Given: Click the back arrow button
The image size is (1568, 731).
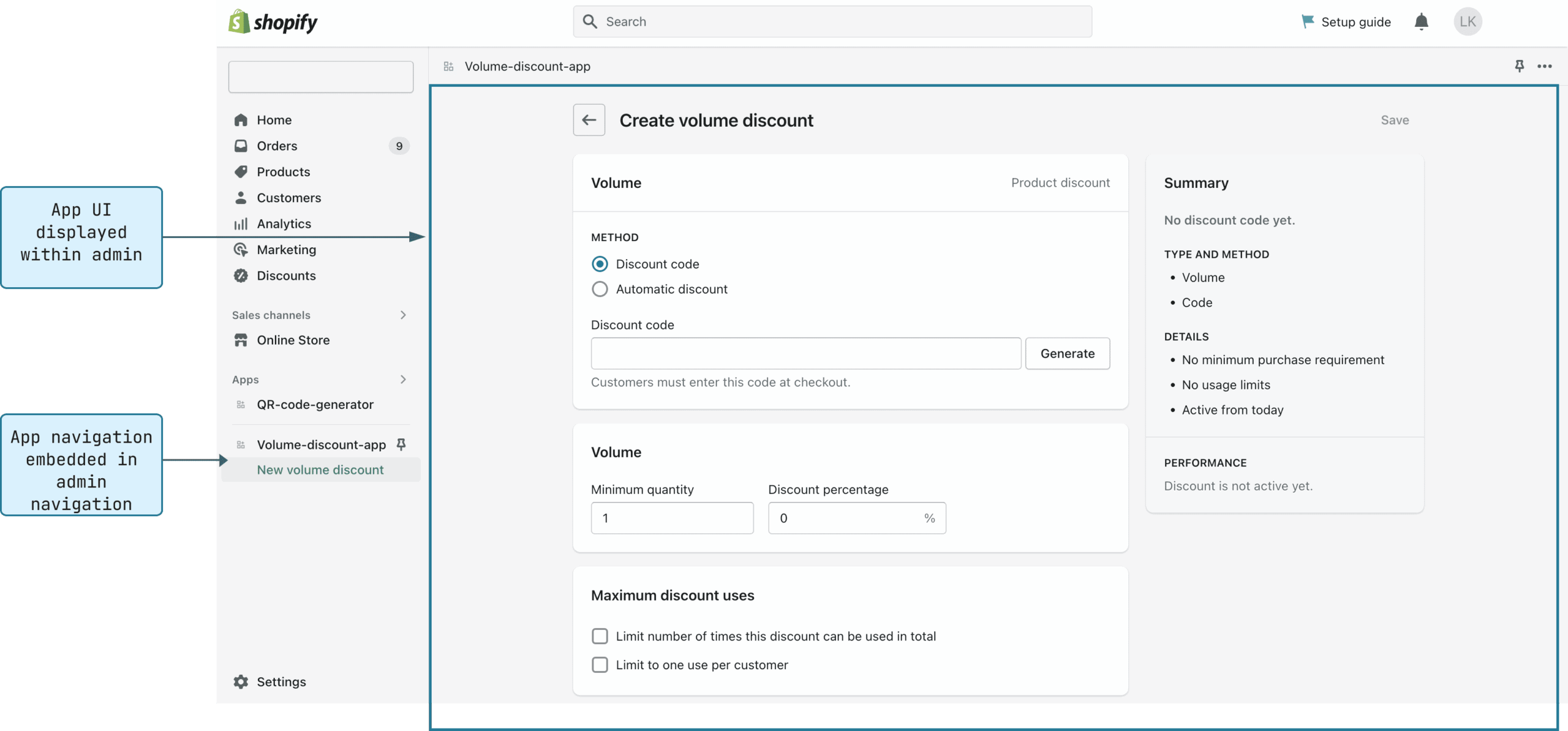Looking at the screenshot, I should pos(589,120).
